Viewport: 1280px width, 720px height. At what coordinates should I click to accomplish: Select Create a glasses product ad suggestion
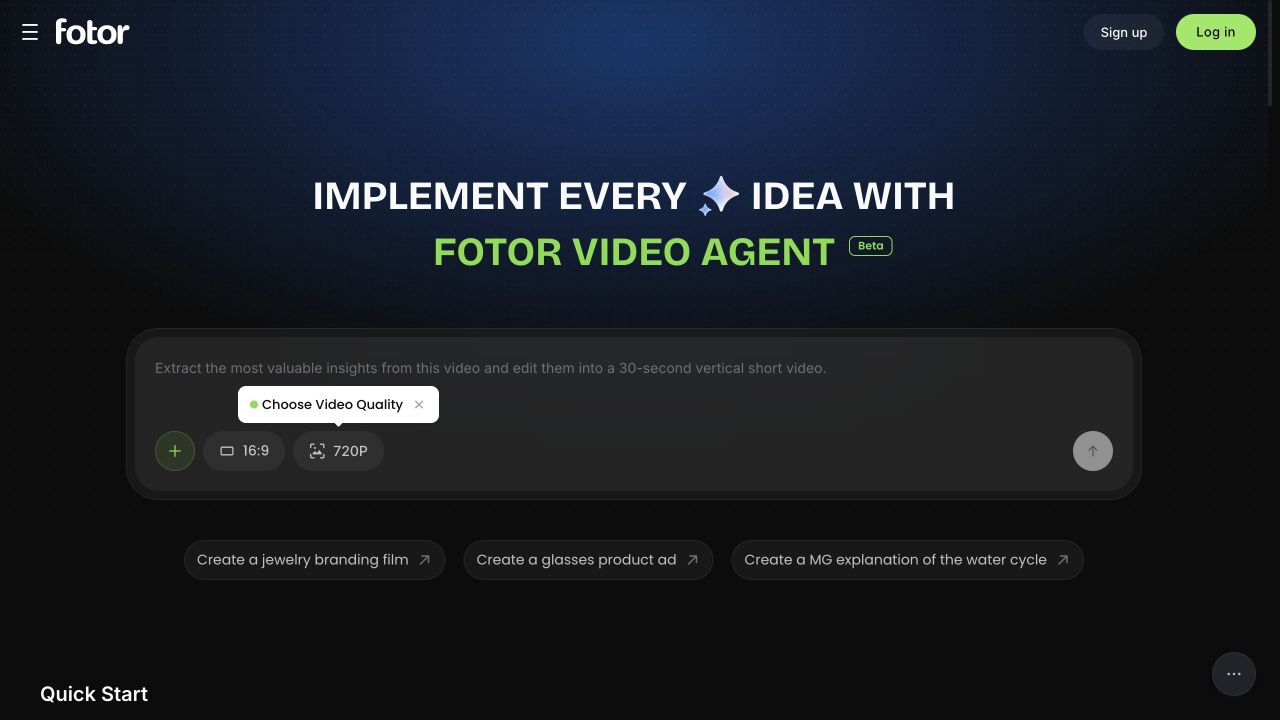[x=588, y=560]
